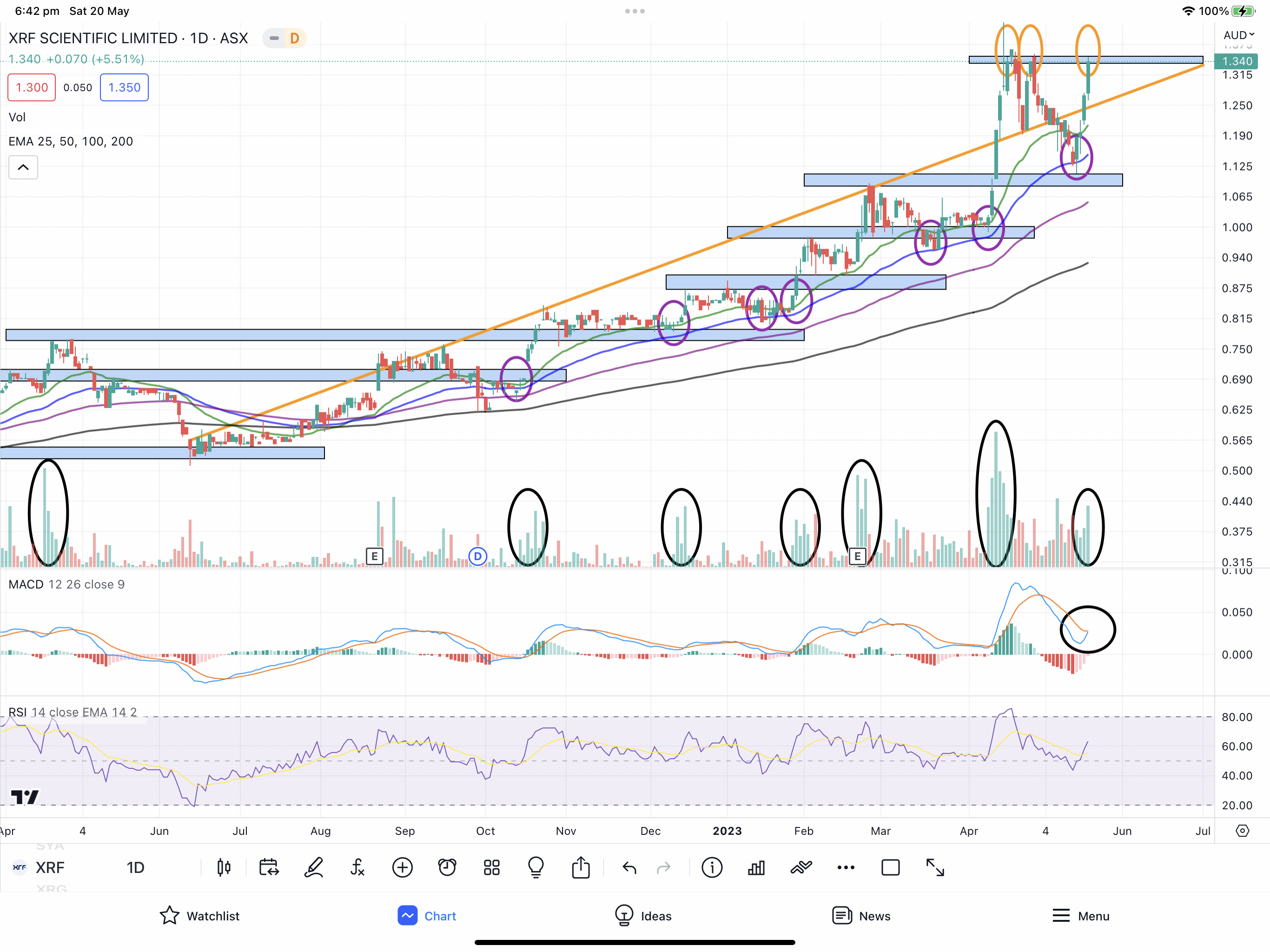Tap the lightbulb ideas icon in toolbar

click(x=536, y=867)
